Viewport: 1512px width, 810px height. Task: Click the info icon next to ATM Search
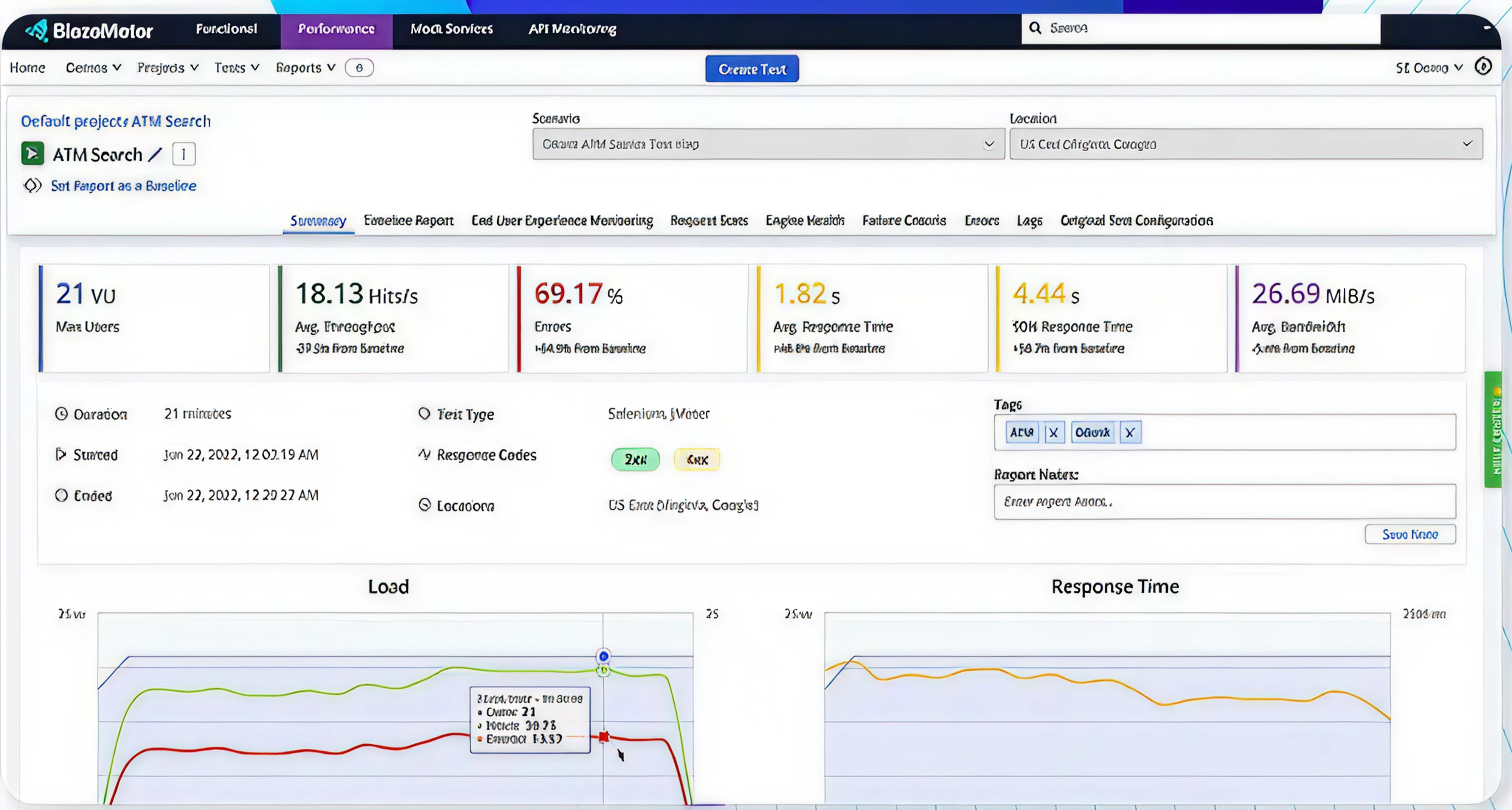[184, 154]
